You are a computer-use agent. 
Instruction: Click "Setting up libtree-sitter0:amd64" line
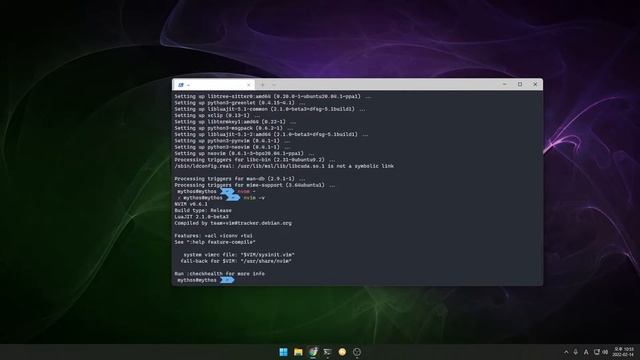(x=273, y=96)
